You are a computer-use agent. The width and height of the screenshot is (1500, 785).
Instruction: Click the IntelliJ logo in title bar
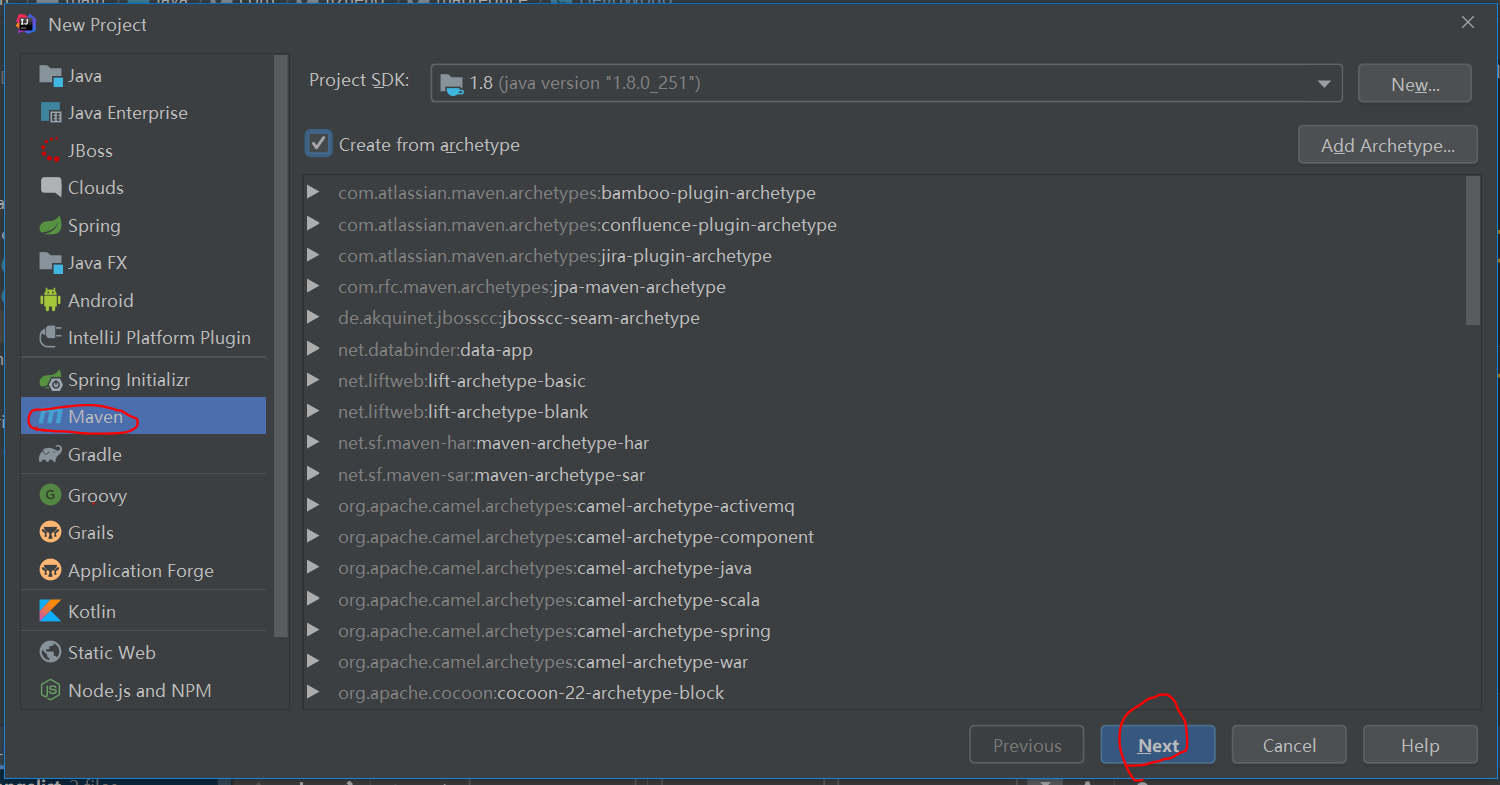pyautogui.click(x=26, y=24)
